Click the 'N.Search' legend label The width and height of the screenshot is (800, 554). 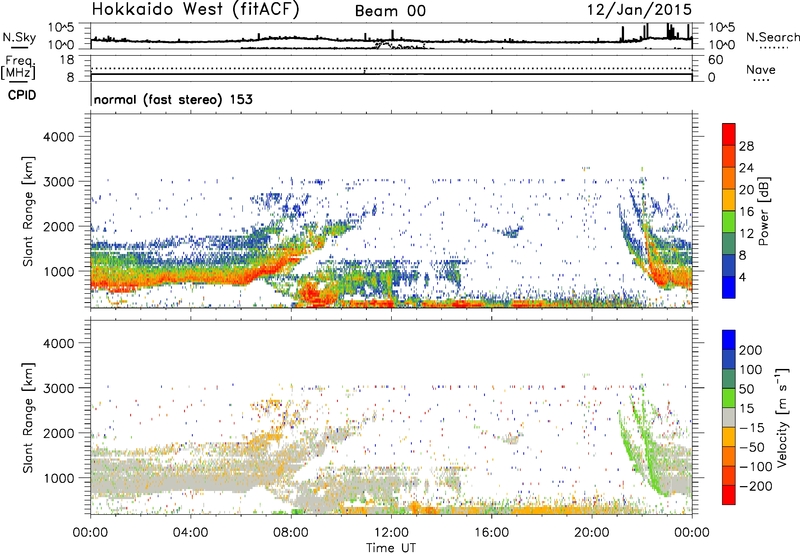click(x=772, y=37)
